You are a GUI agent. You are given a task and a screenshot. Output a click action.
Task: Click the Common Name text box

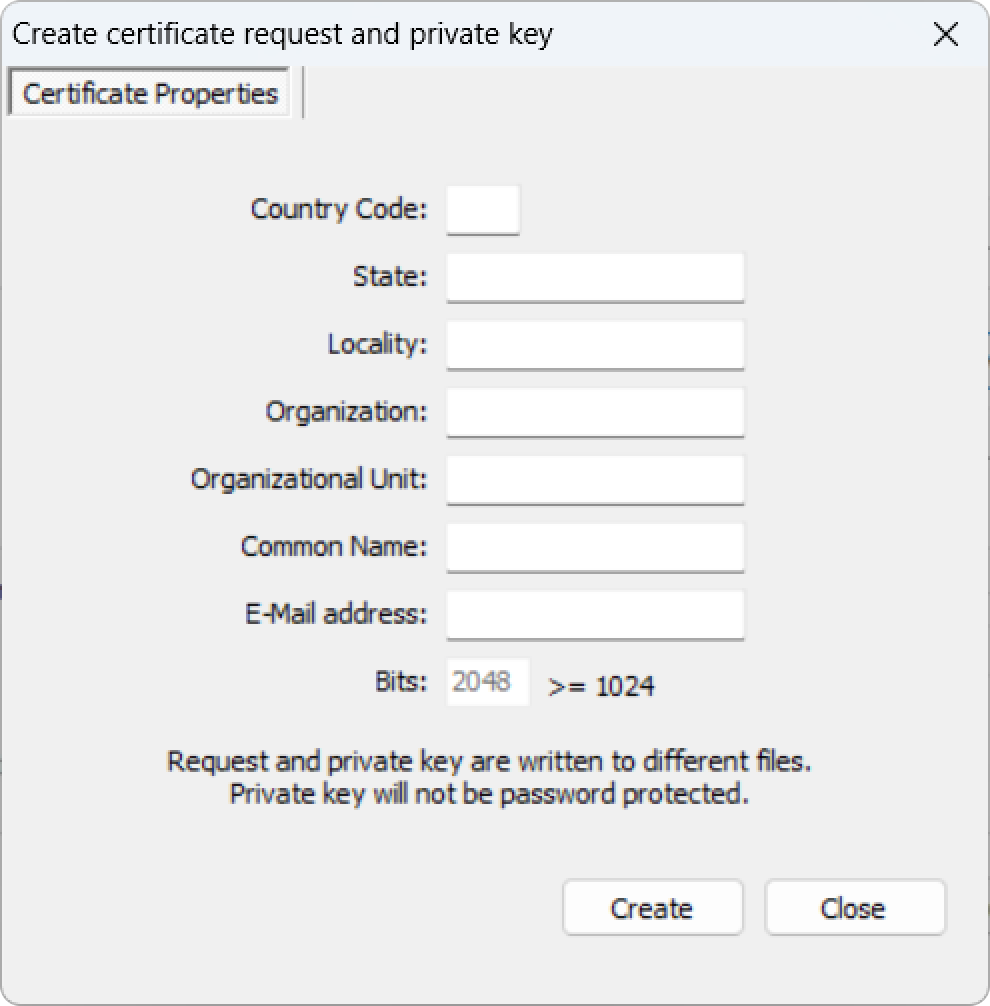point(595,547)
